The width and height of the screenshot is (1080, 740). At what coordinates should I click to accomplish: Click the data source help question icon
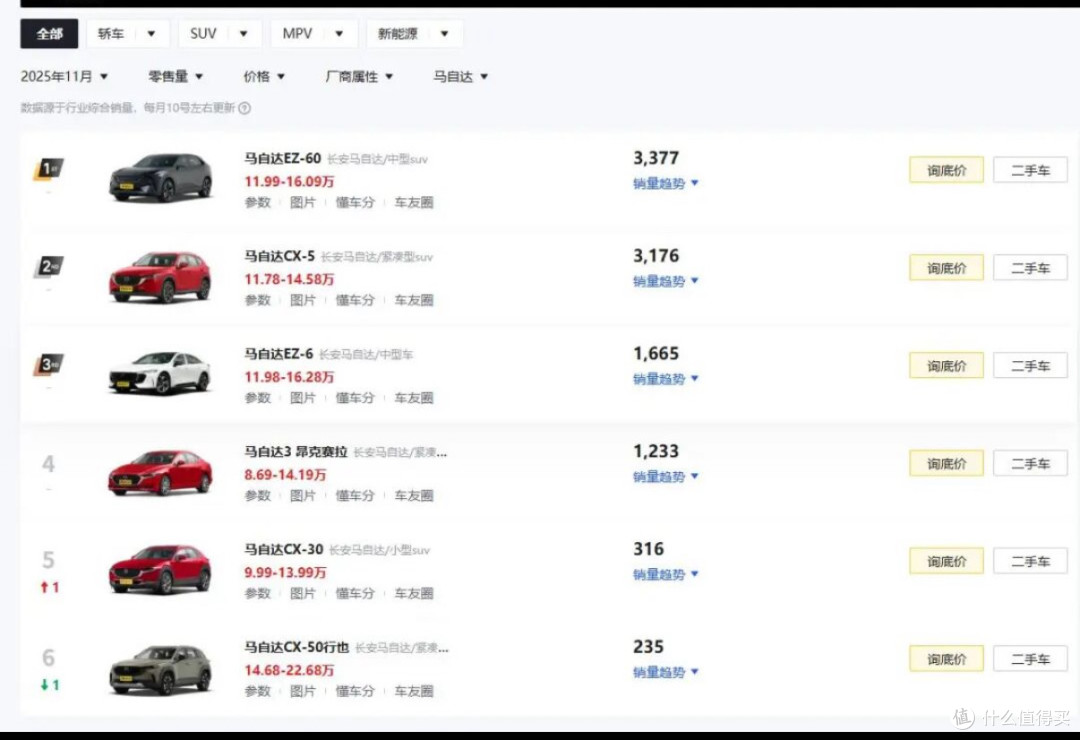[245, 108]
